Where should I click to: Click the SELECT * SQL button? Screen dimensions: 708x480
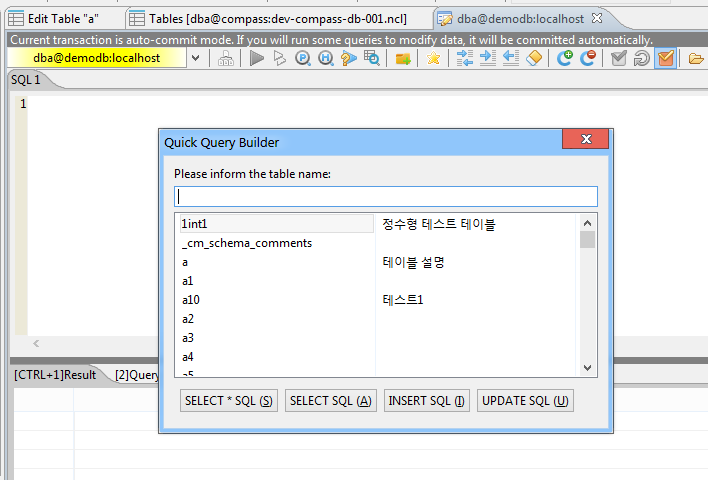(229, 401)
